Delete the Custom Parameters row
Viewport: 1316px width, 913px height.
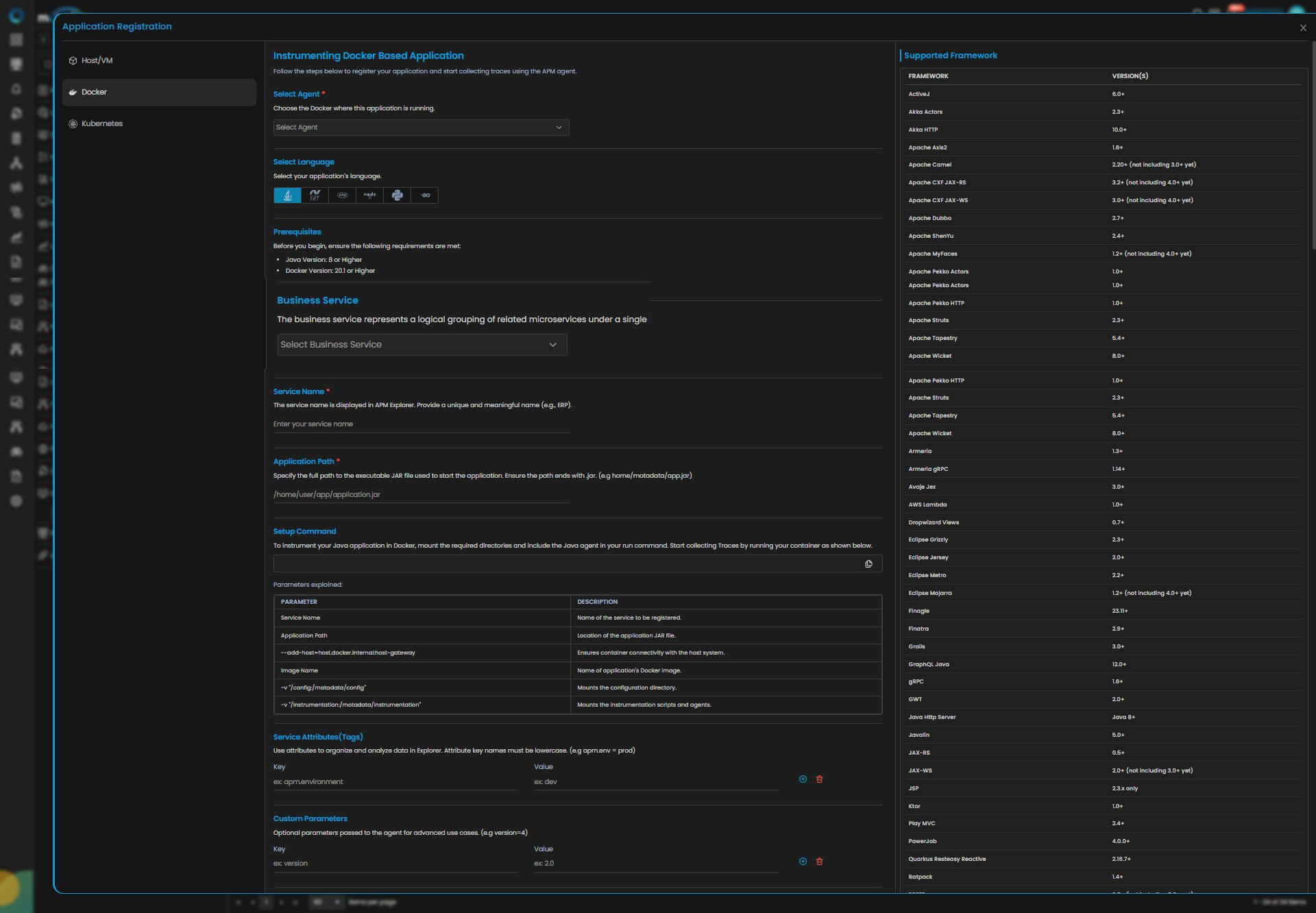click(x=819, y=862)
